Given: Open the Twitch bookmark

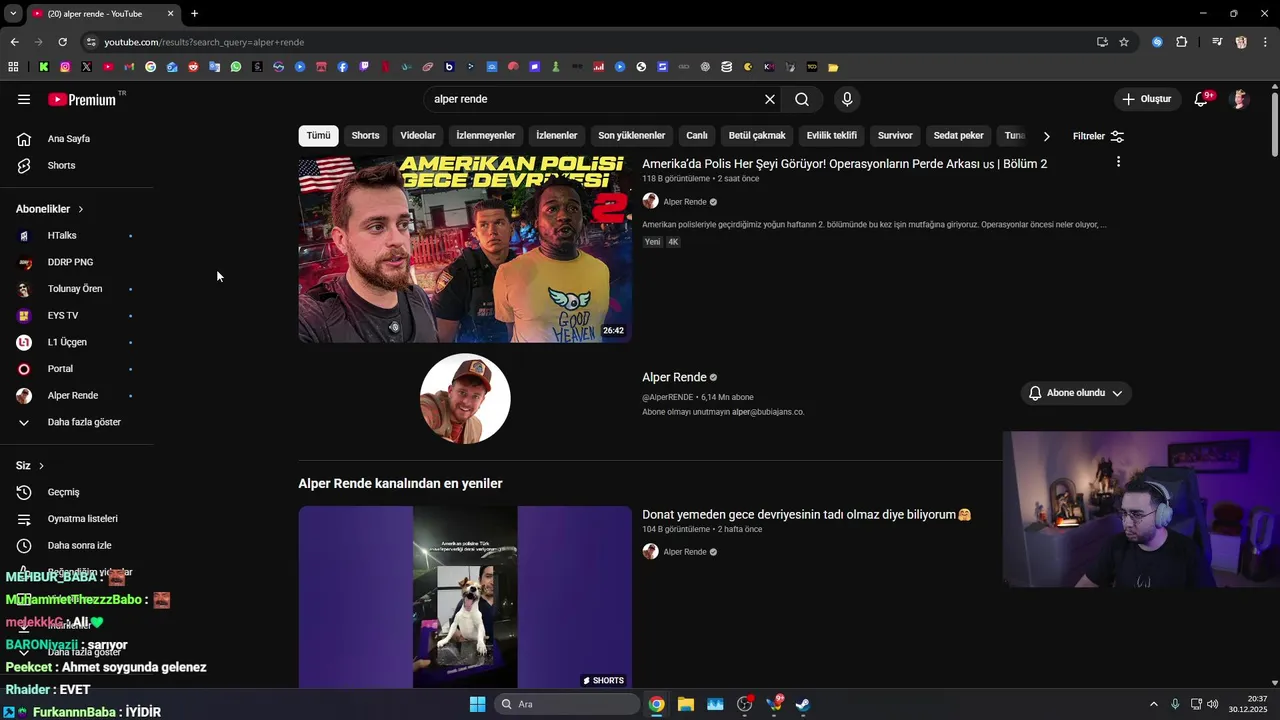Looking at the screenshot, I should 364,67.
